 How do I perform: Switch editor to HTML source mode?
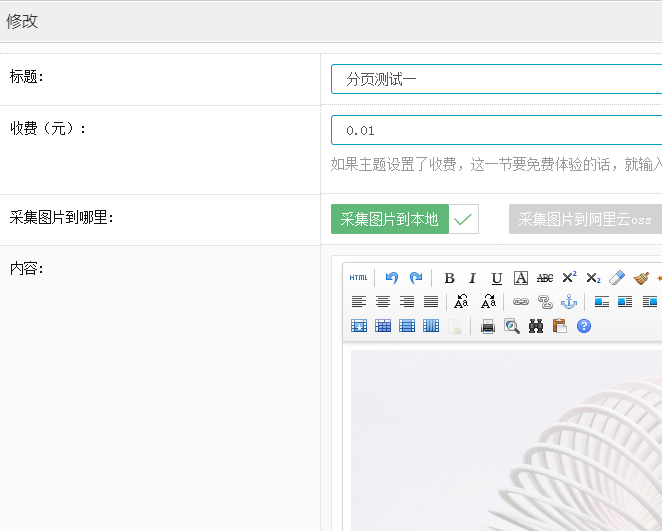coord(358,278)
